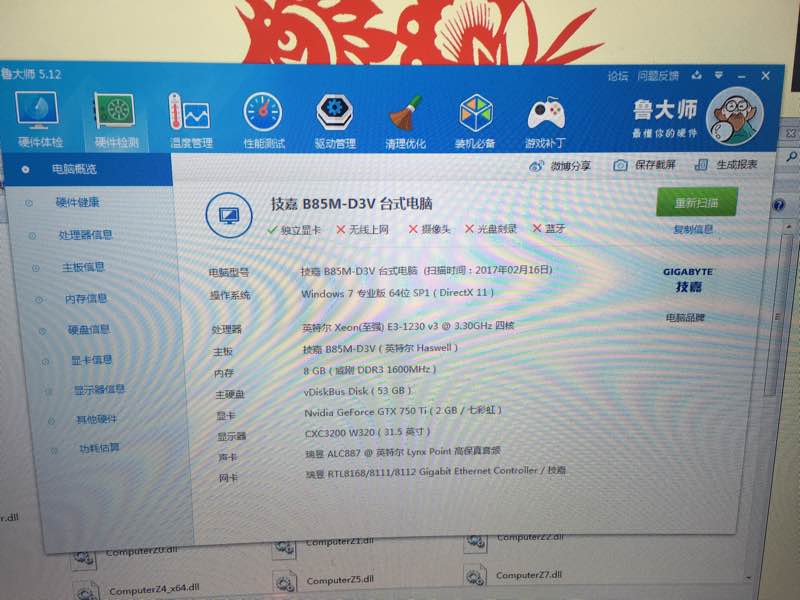Image resolution: width=800 pixels, height=600 pixels.
Task: Click the blue help icon in background window
Action: (779, 205)
